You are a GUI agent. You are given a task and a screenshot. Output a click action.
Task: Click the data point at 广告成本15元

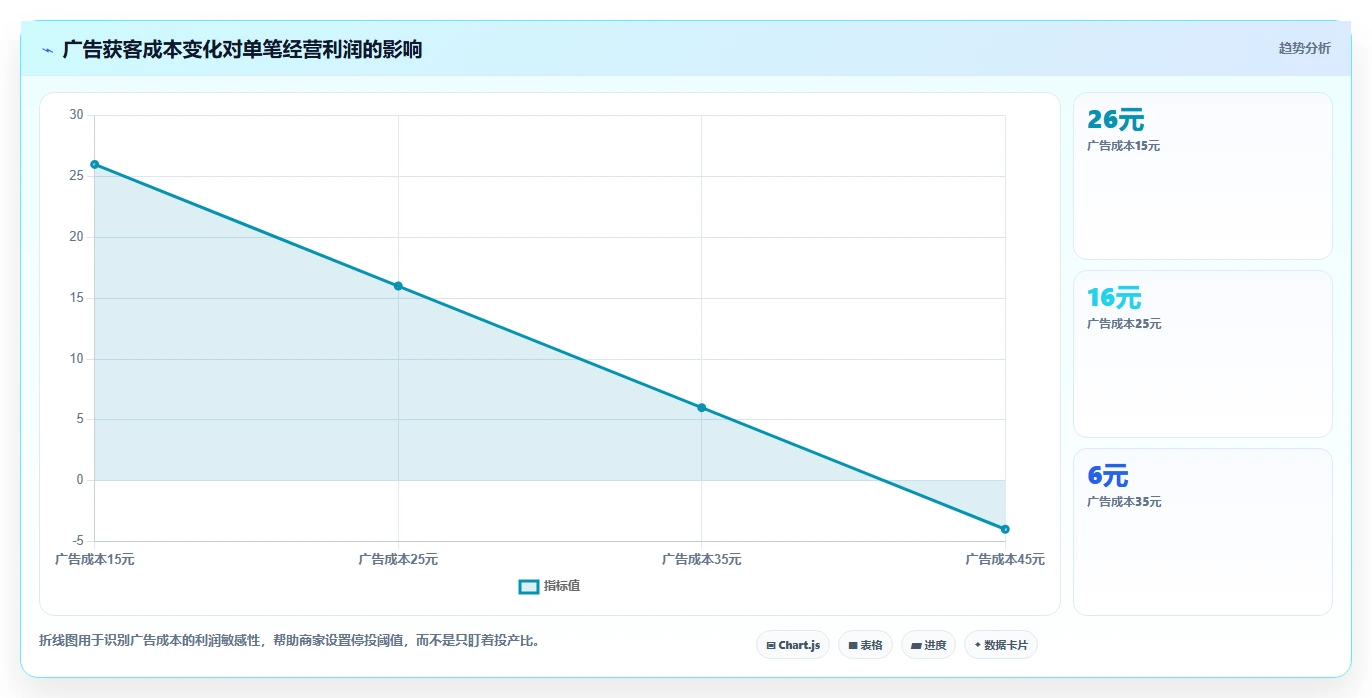[95, 164]
